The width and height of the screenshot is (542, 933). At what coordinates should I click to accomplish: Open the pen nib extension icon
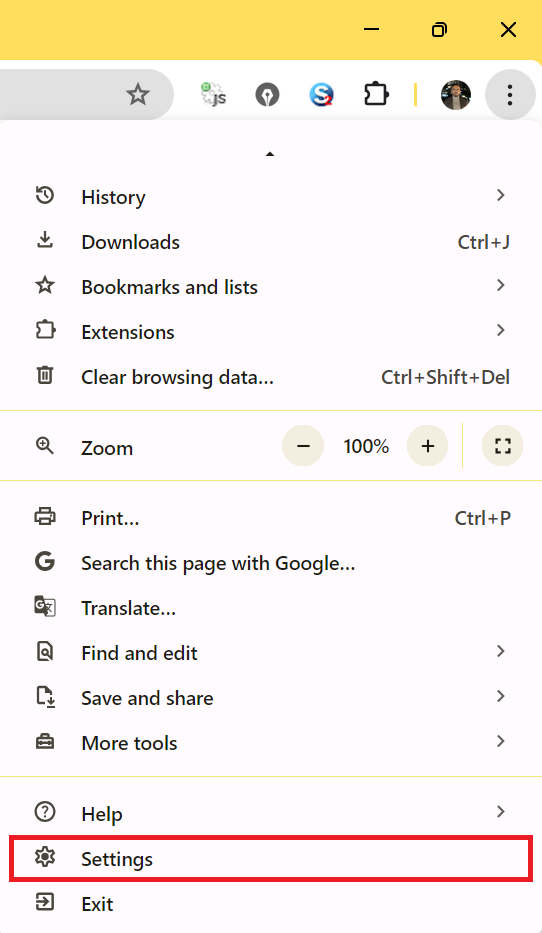[x=267, y=95]
